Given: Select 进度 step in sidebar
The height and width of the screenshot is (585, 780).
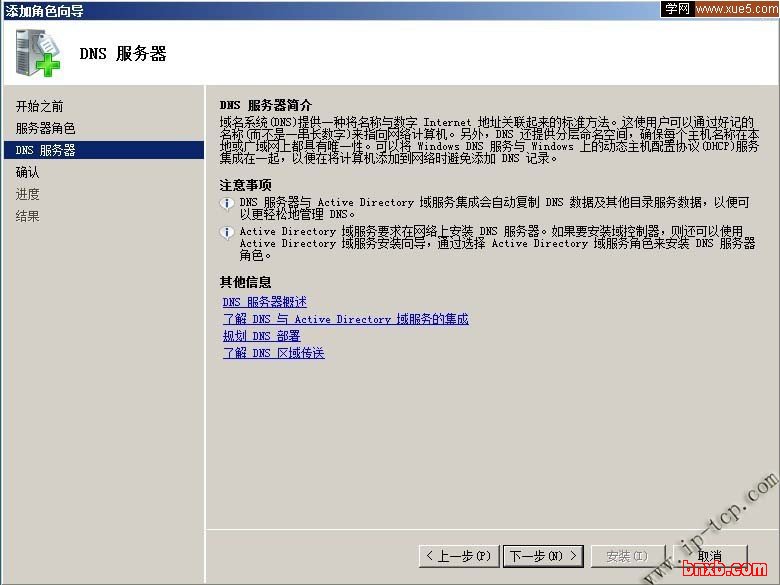Looking at the screenshot, I should tap(27, 194).
